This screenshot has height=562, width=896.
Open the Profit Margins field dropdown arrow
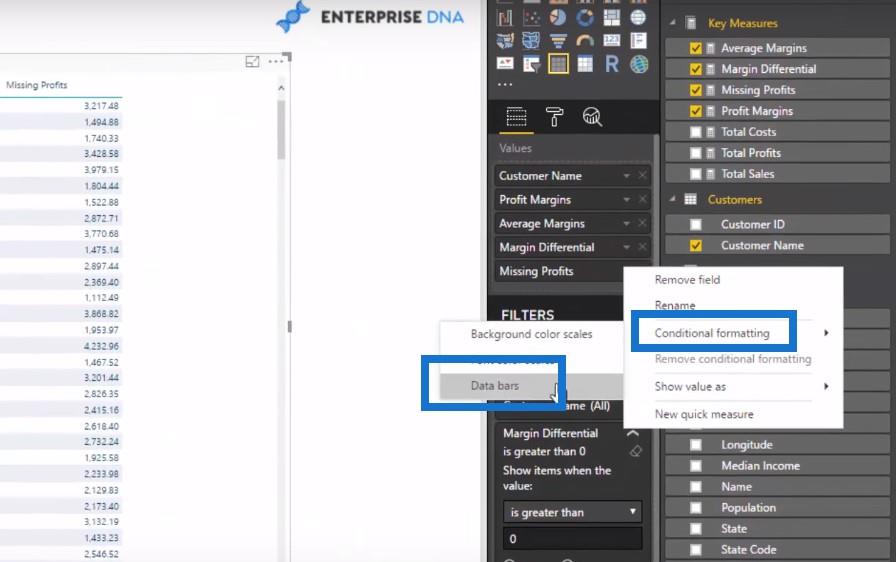pos(627,200)
